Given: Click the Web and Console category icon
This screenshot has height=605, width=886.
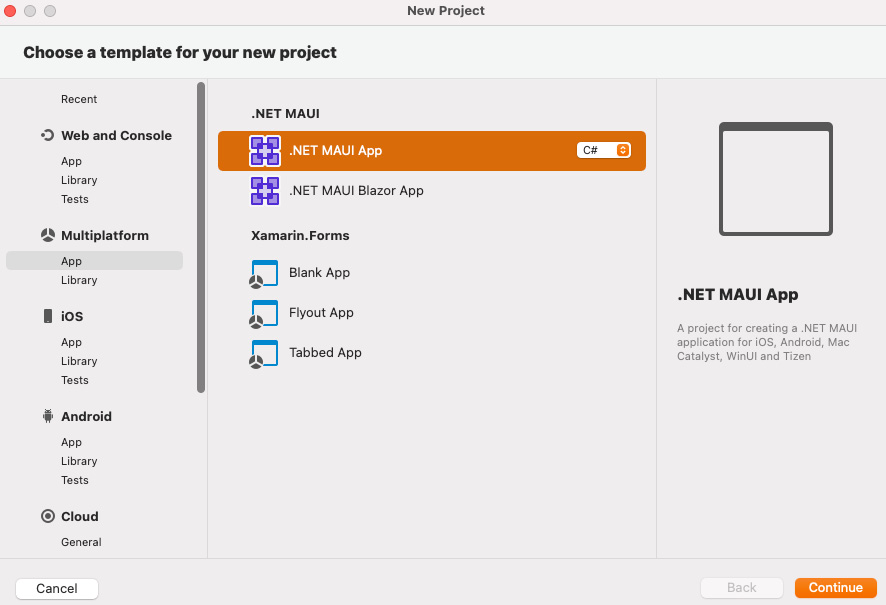Looking at the screenshot, I should coord(47,136).
